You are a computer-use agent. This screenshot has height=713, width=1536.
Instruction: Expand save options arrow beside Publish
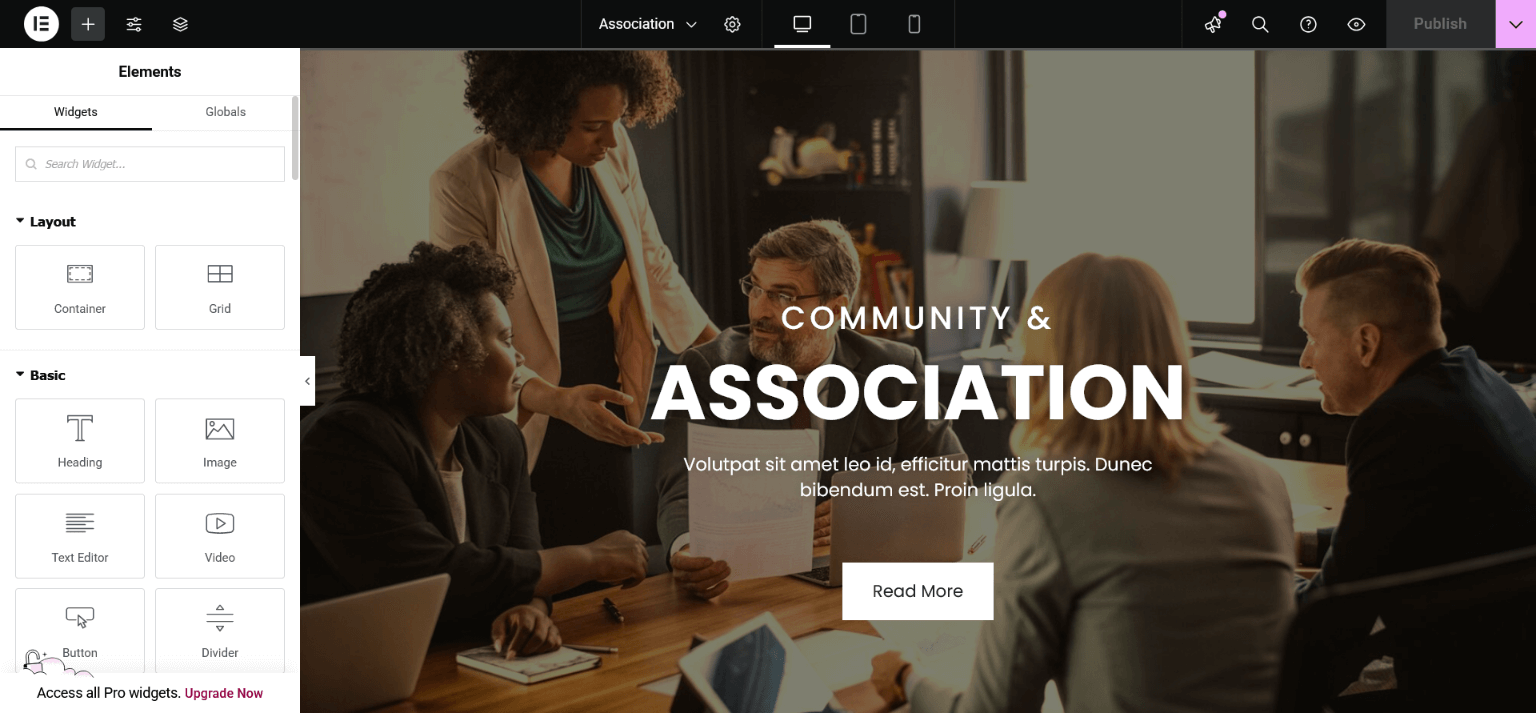click(x=1516, y=24)
